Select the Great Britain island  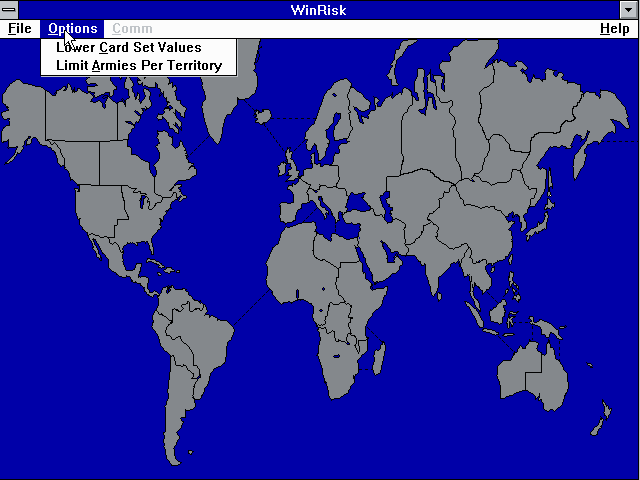click(x=291, y=160)
